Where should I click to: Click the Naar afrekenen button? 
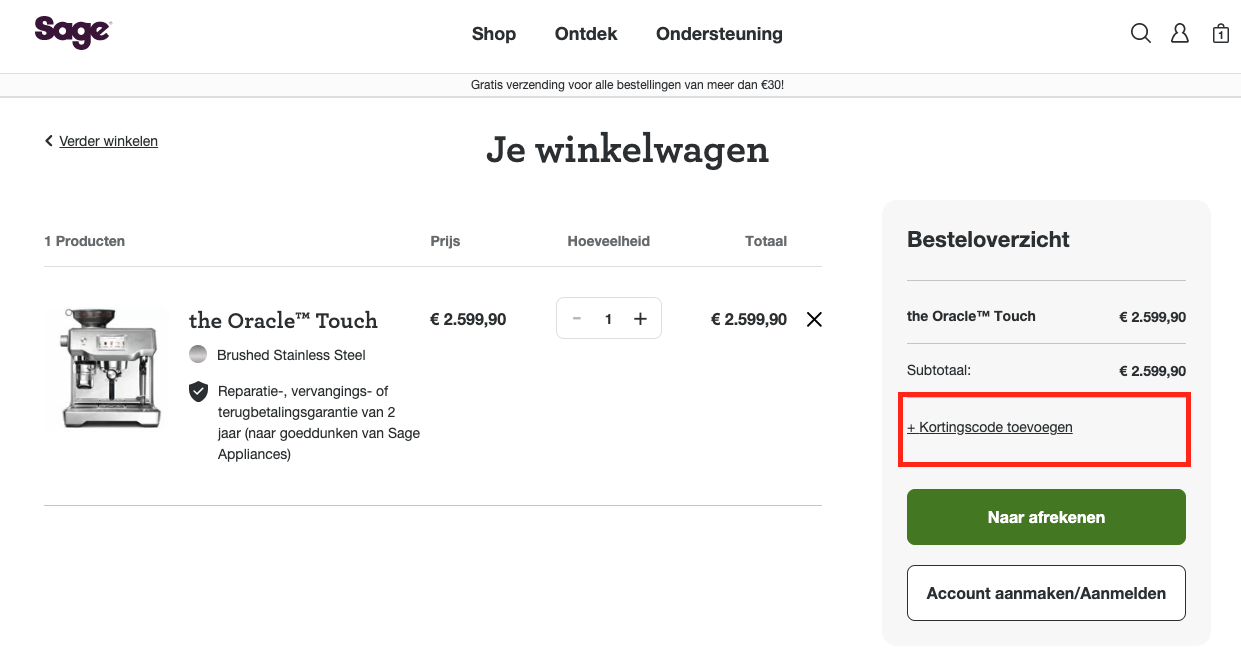tap(1046, 517)
